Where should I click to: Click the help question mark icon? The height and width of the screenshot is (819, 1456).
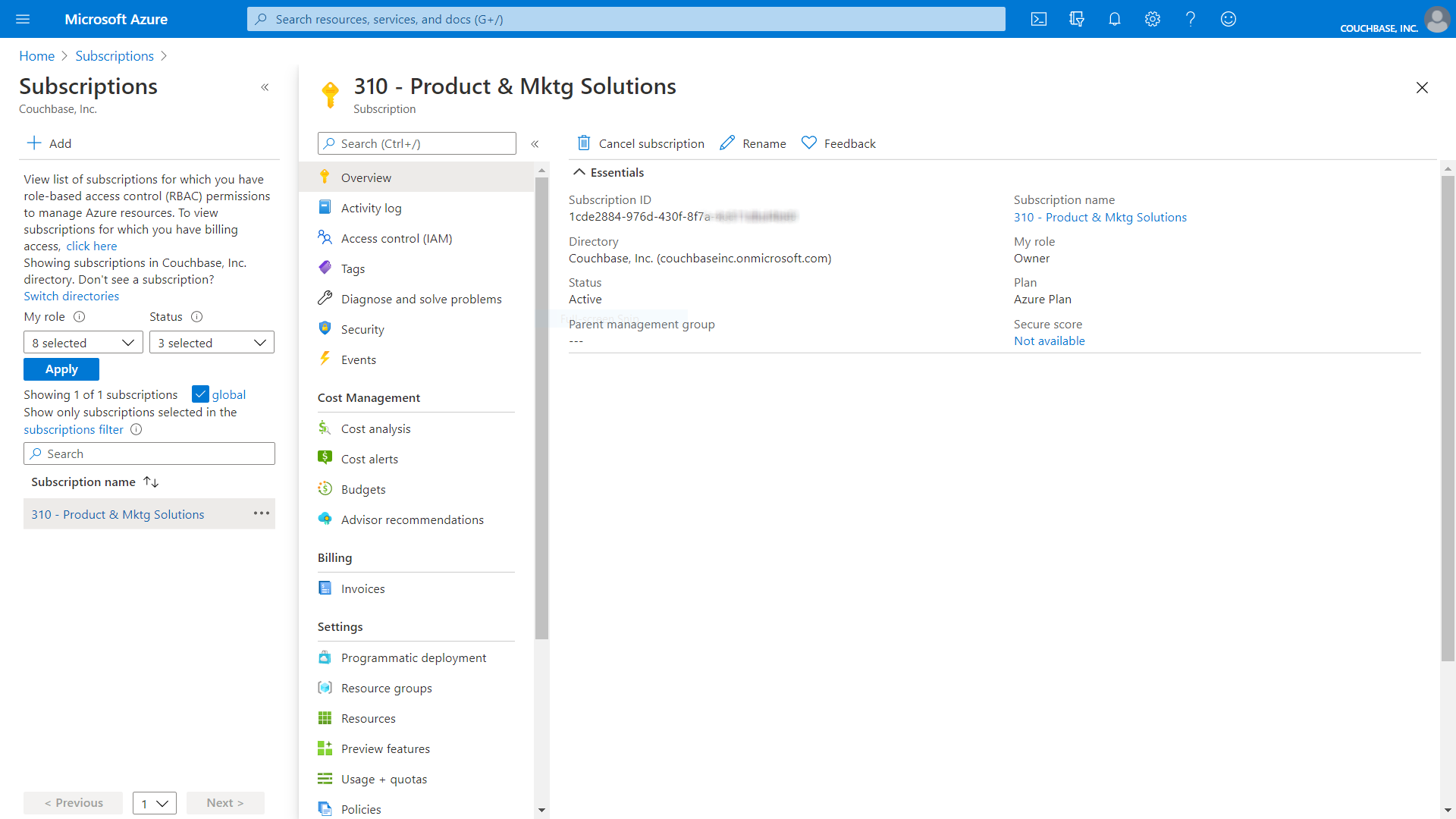coord(1191,19)
